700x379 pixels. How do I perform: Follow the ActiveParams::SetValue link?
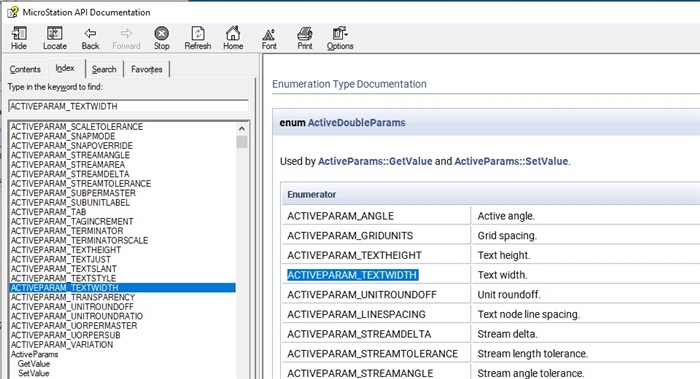pos(511,161)
